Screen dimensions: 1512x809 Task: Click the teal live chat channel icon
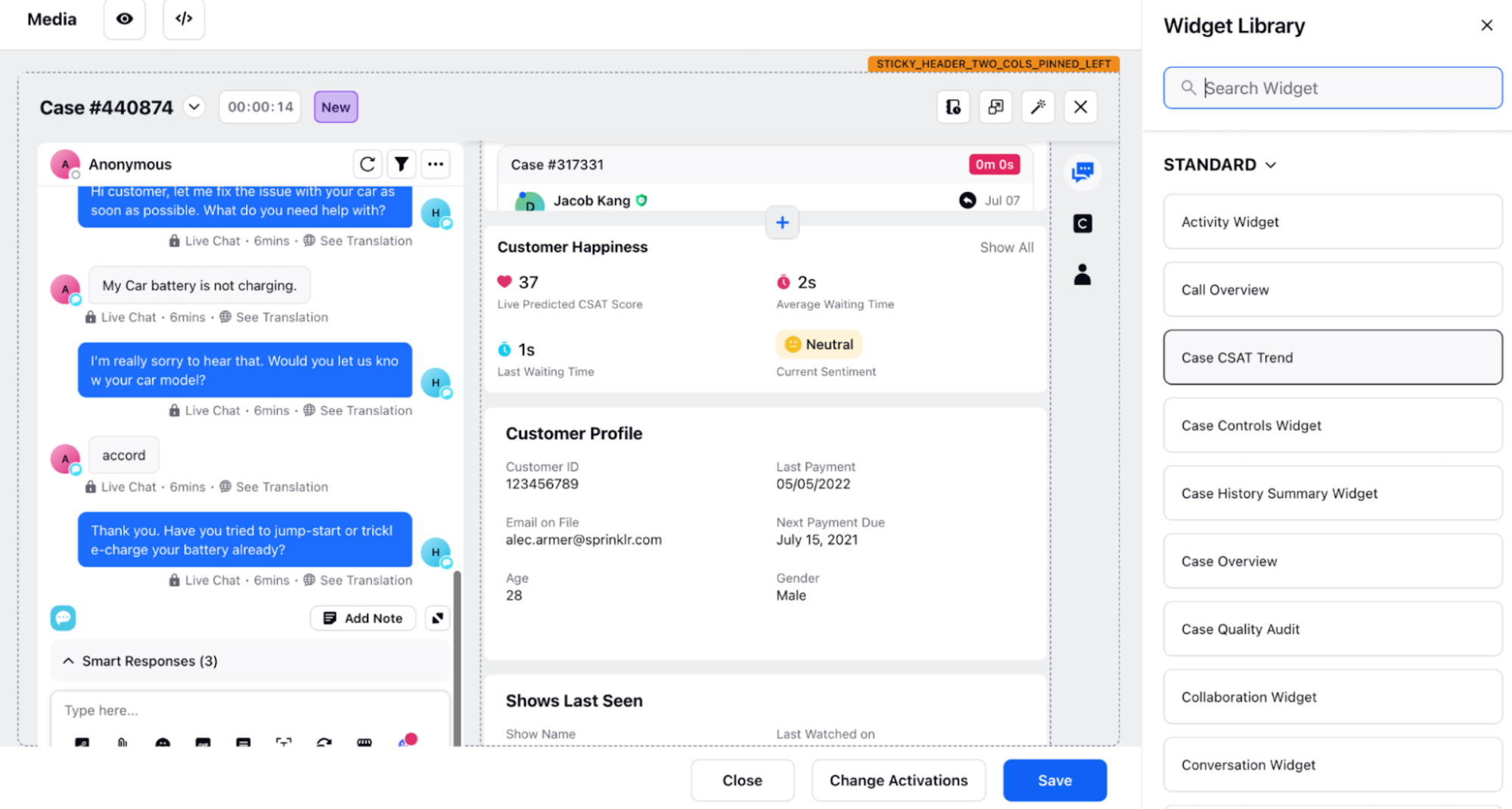tap(64, 618)
